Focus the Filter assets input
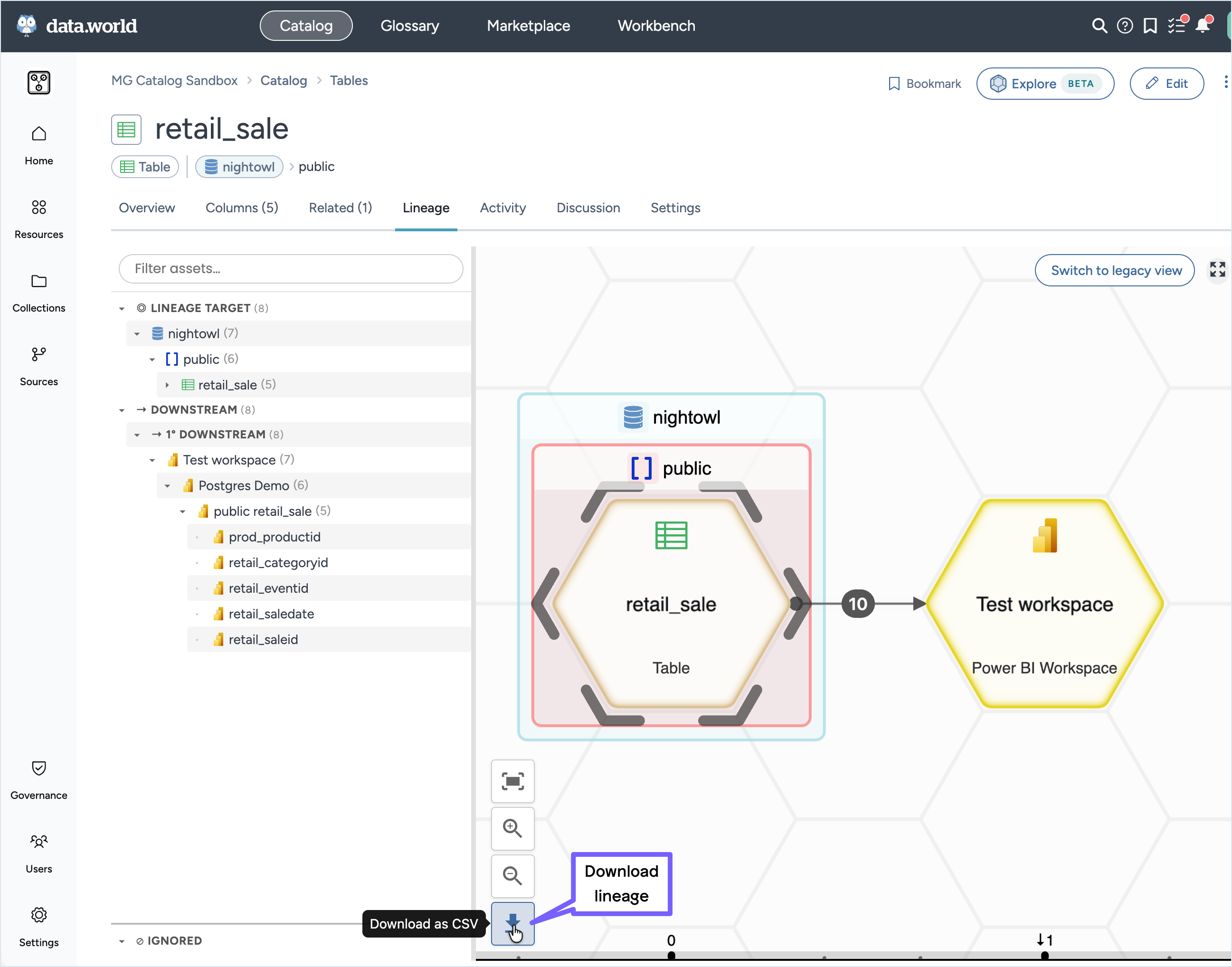The height and width of the screenshot is (967, 1232). pyautogui.click(x=291, y=269)
